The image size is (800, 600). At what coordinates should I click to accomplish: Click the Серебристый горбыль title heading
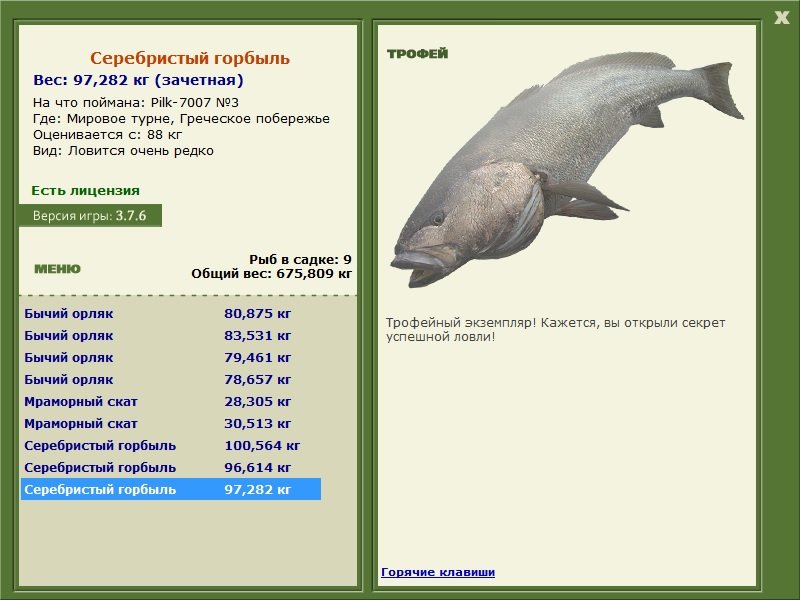click(190, 58)
